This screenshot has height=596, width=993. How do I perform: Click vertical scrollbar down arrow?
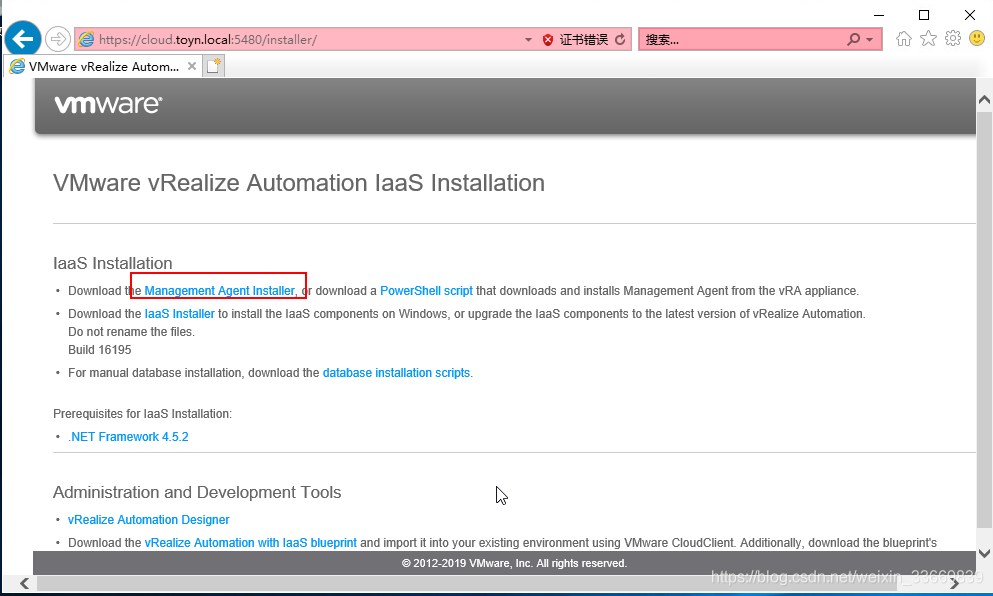tap(984, 553)
